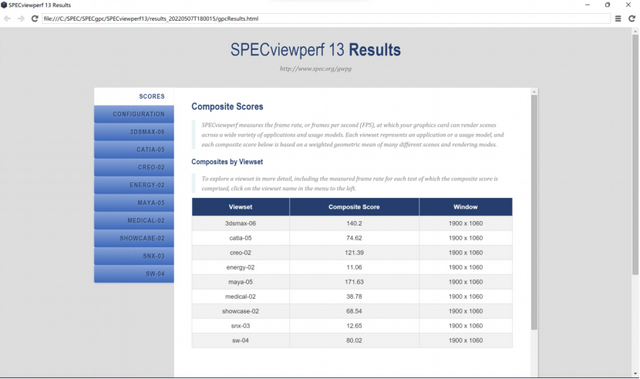The image size is (640, 379).
Task: Click the maya-05 table cell
Action: point(240,282)
